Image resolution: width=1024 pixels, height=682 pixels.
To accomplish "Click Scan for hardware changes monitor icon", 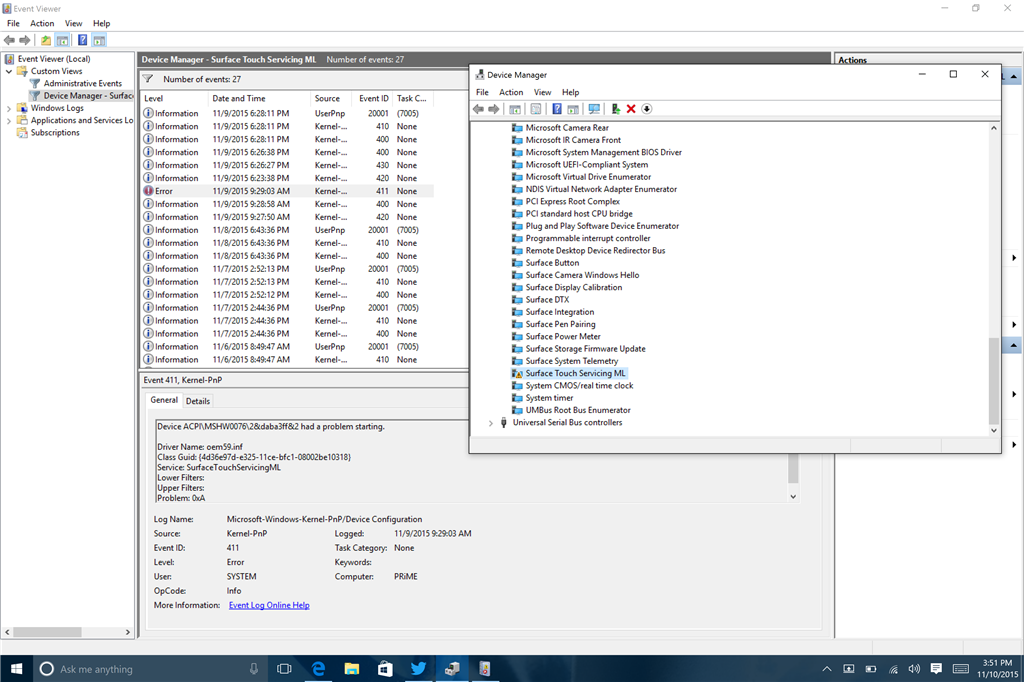I will coord(594,109).
